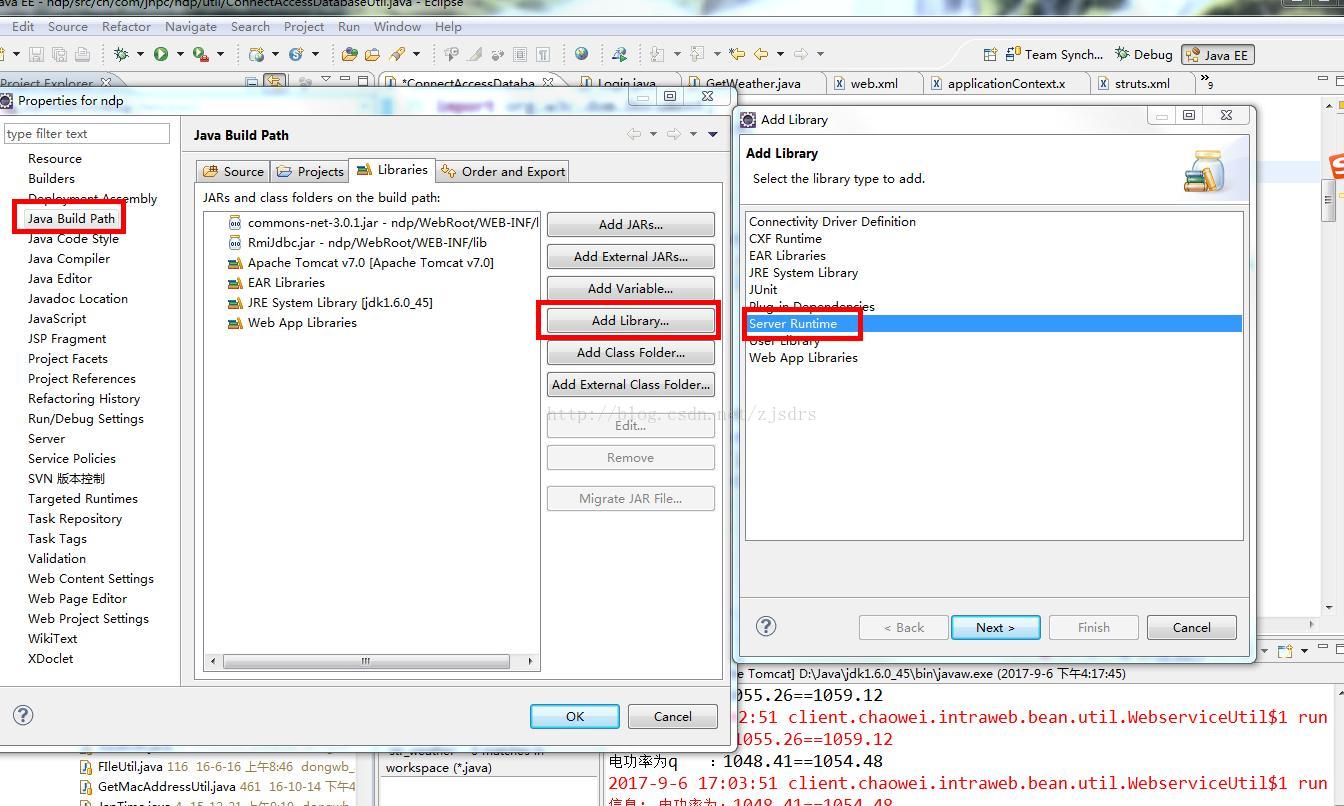Click the help question mark in the Properties dialog
Viewport: 1344px width, 806px height.
click(23, 715)
